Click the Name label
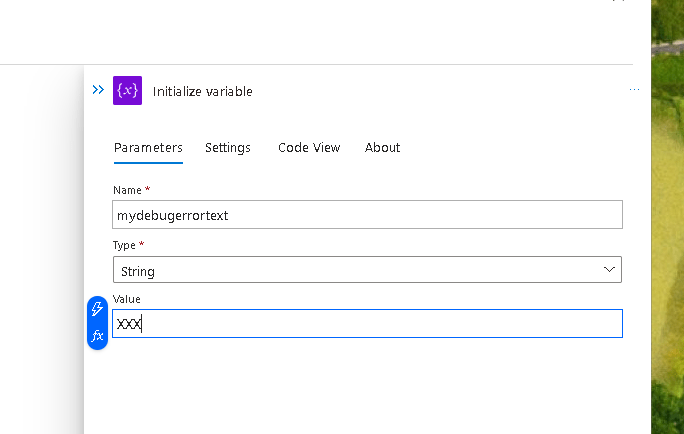684x434 pixels. tap(127, 190)
